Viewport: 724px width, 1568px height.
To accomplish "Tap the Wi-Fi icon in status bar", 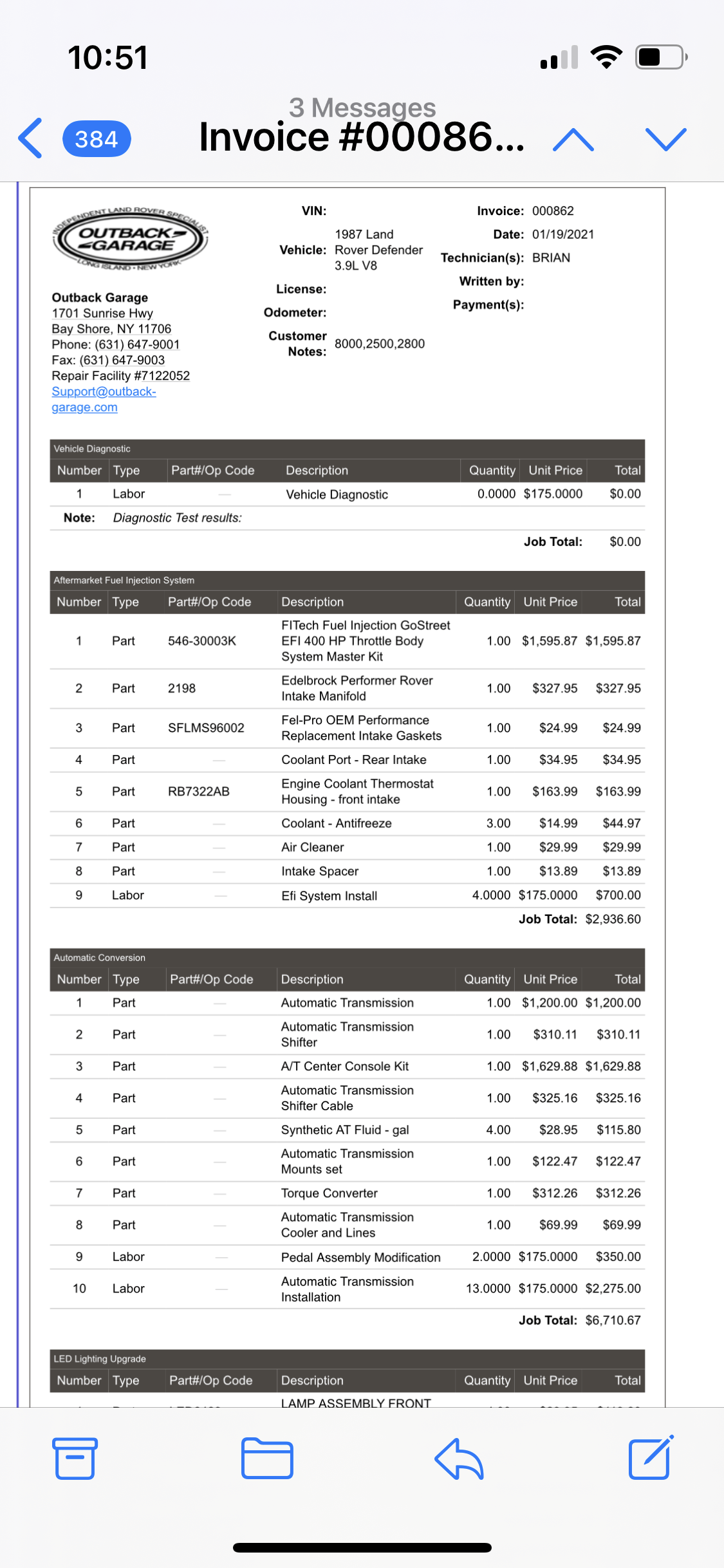I will (606, 57).
